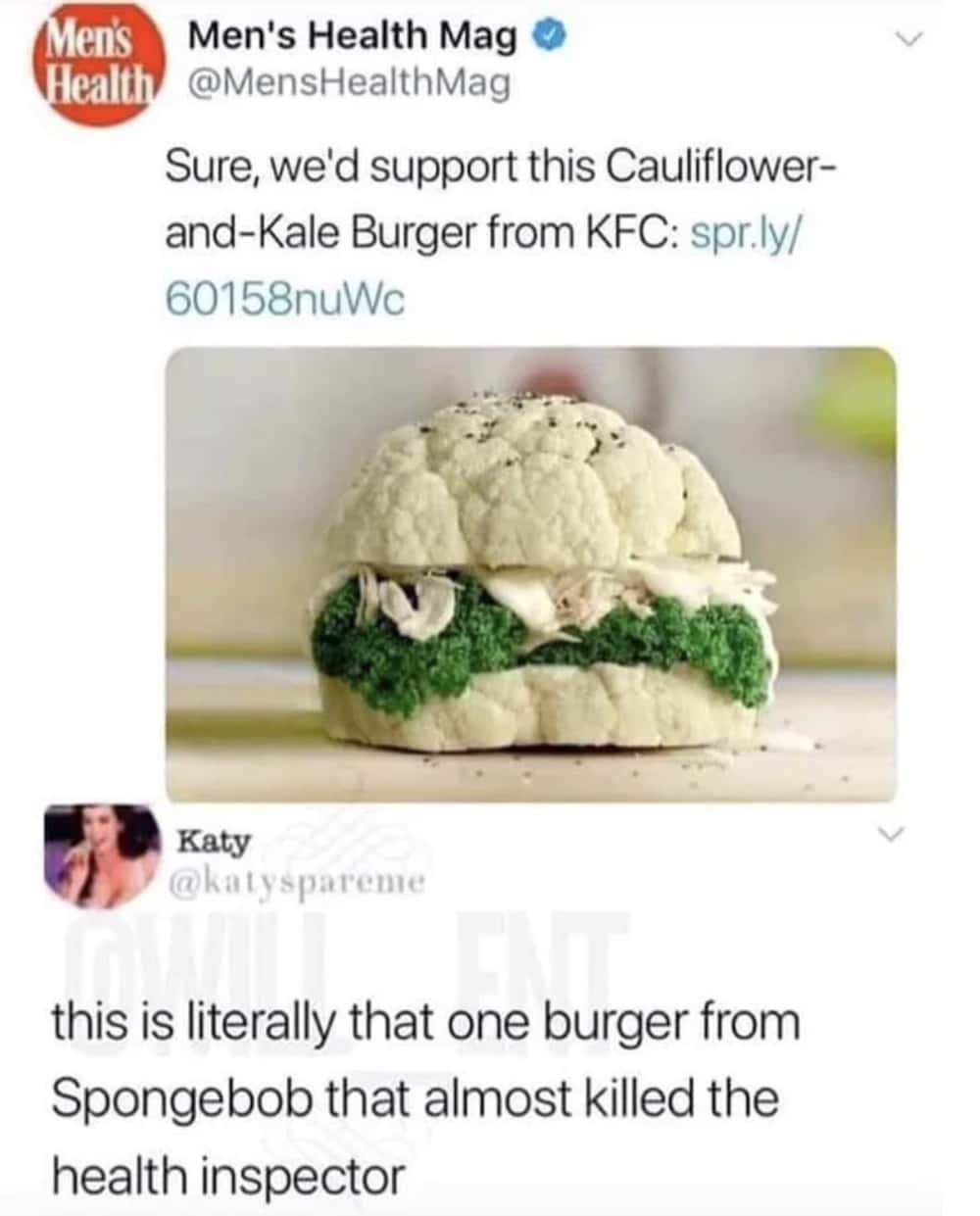Click the Men's Health Mag display name
Screen dimensions: 980x1216
(x=352, y=36)
